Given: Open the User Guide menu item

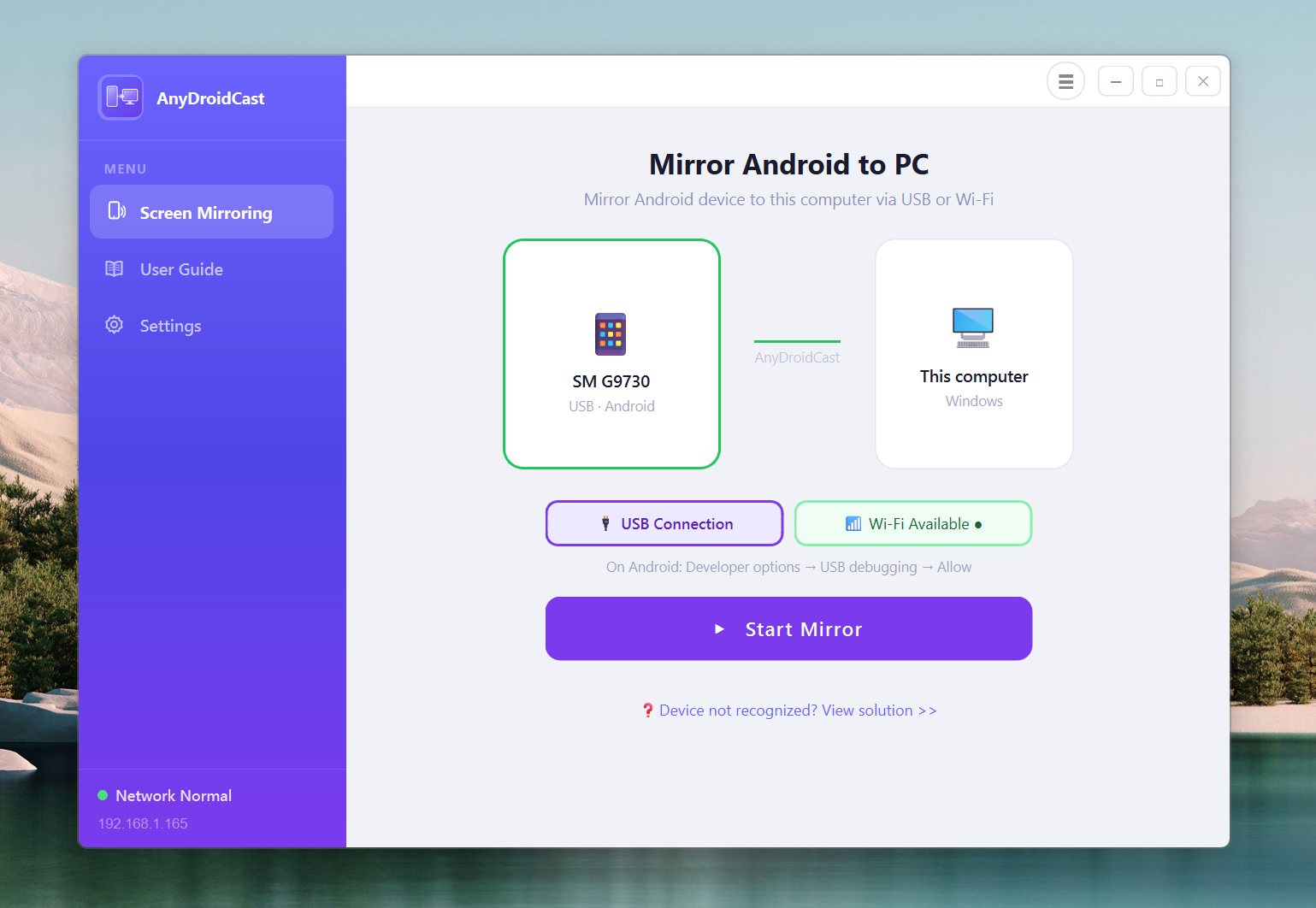Looking at the screenshot, I should [211, 268].
